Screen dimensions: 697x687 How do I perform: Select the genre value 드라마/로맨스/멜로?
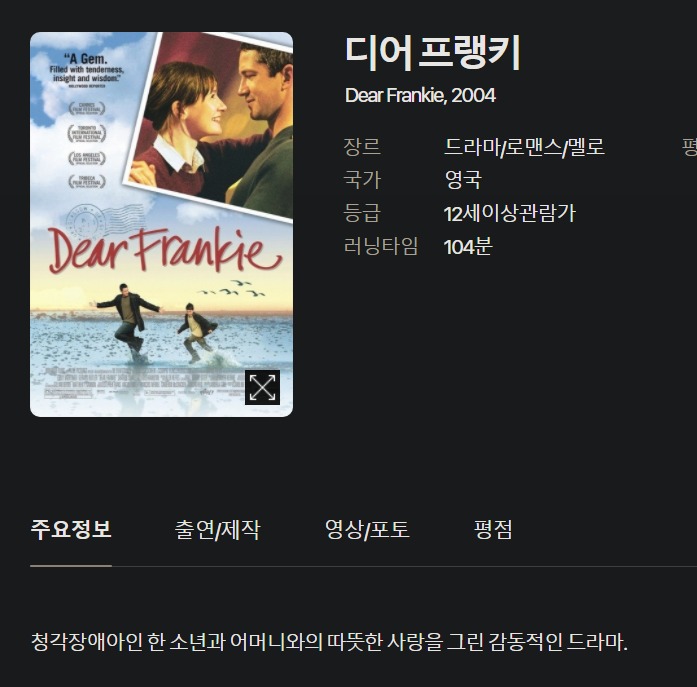click(x=525, y=147)
